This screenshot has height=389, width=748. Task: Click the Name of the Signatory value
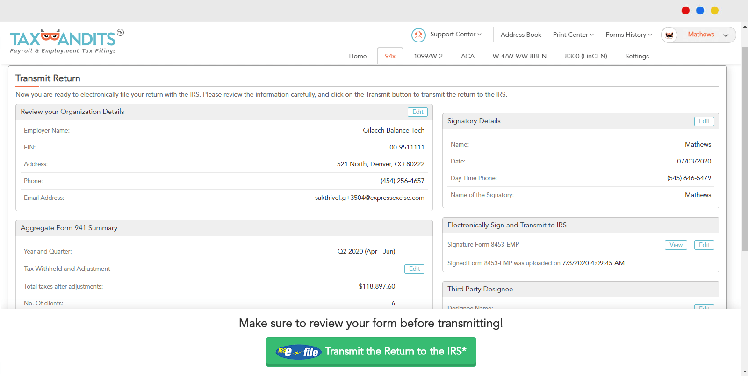click(x=697, y=195)
